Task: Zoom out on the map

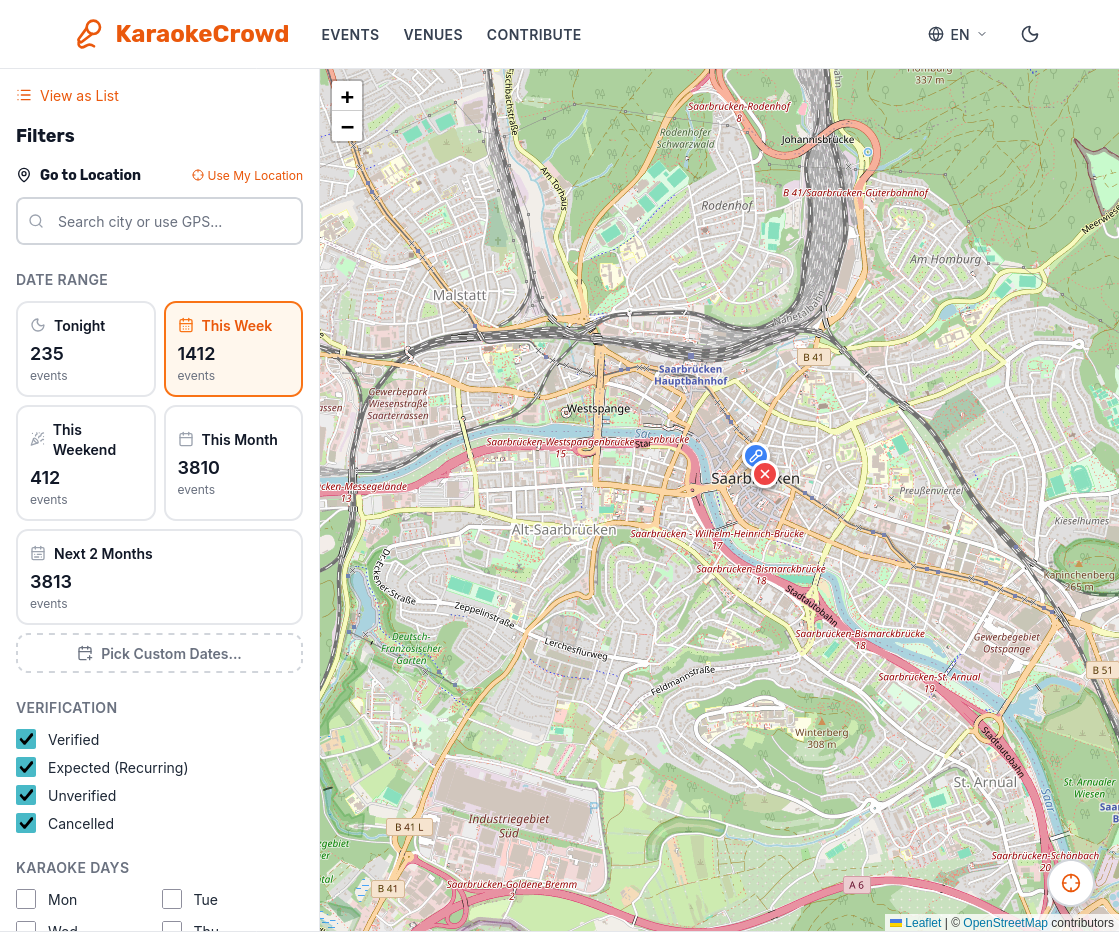Action: (x=347, y=127)
